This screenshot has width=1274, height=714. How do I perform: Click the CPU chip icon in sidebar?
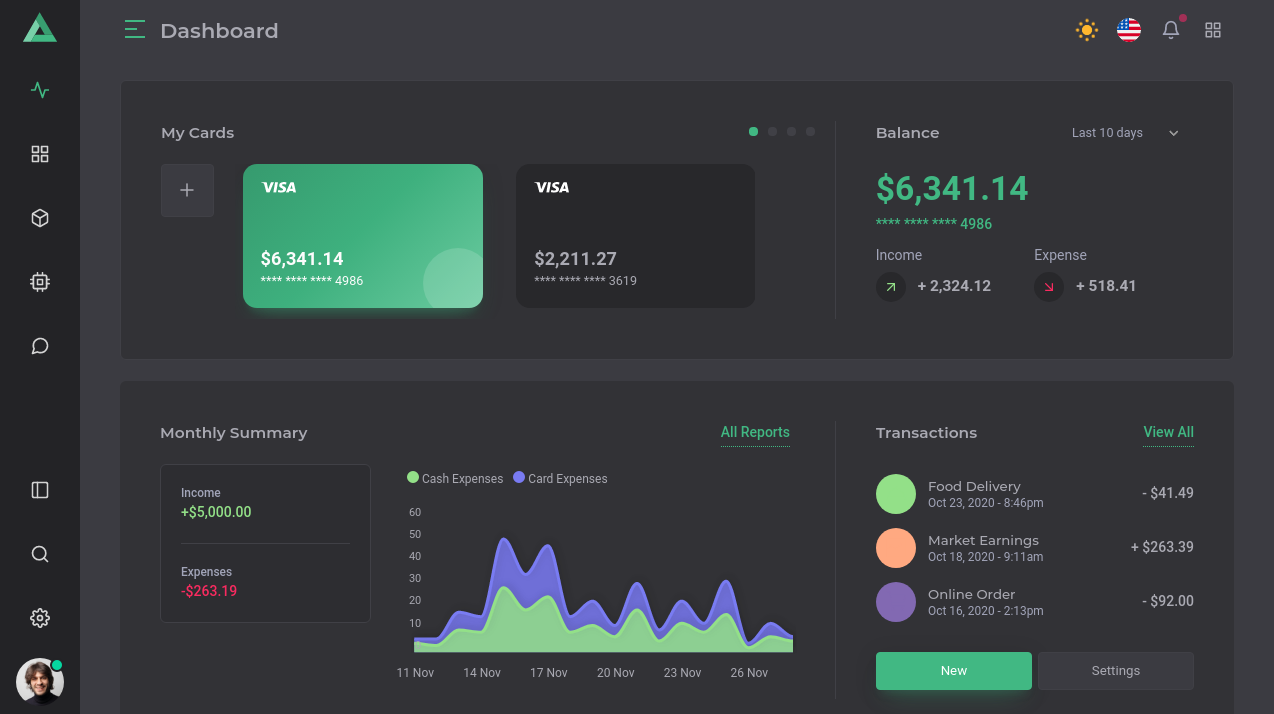click(x=40, y=282)
